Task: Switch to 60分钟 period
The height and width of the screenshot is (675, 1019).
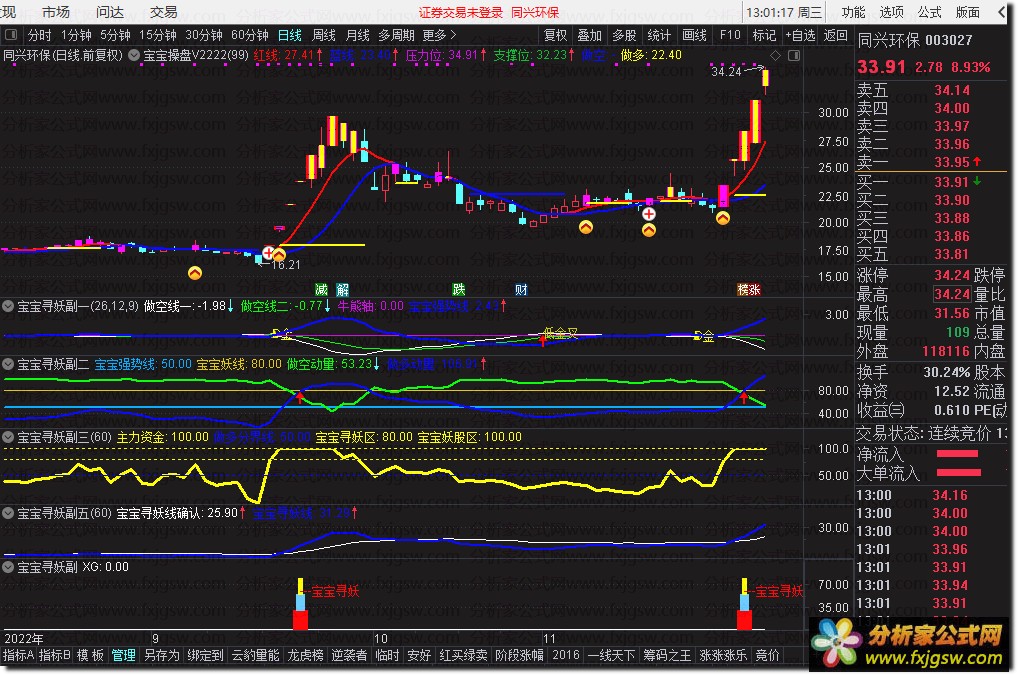Action: (x=250, y=35)
